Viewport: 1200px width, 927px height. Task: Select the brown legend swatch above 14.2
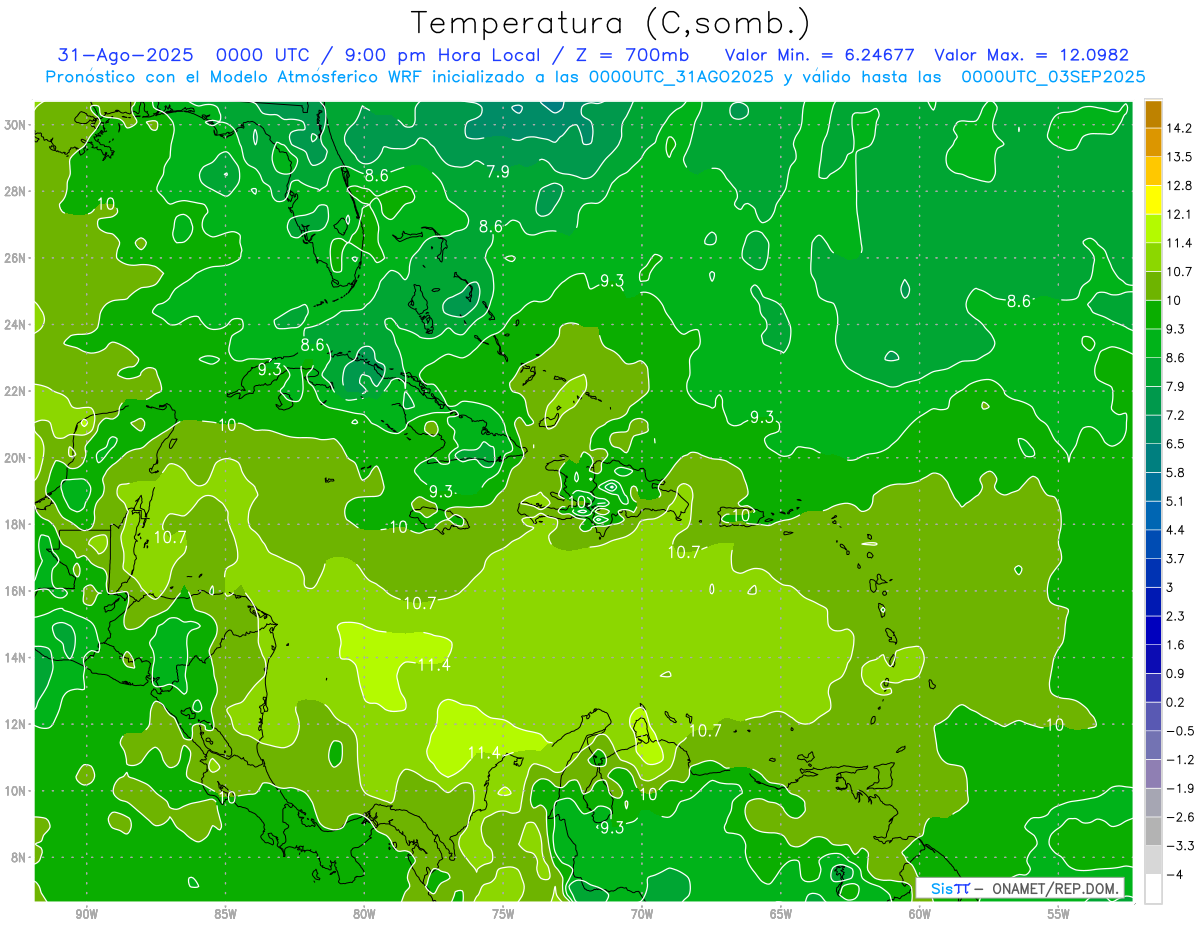click(1153, 114)
